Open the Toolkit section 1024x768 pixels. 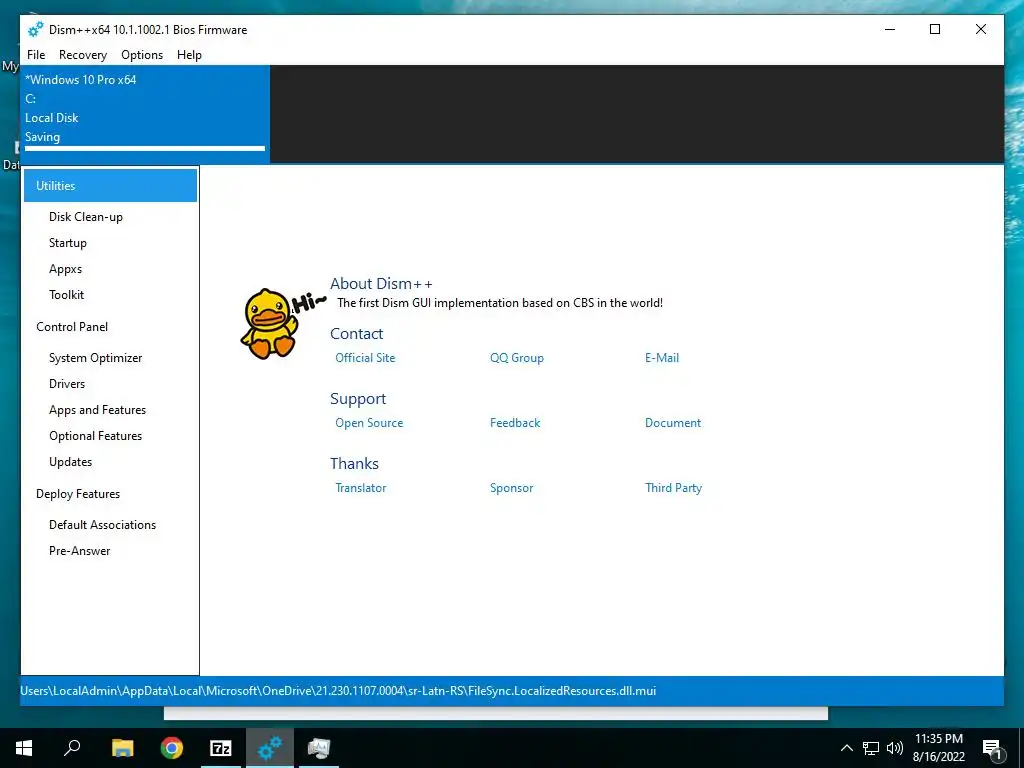(x=67, y=295)
